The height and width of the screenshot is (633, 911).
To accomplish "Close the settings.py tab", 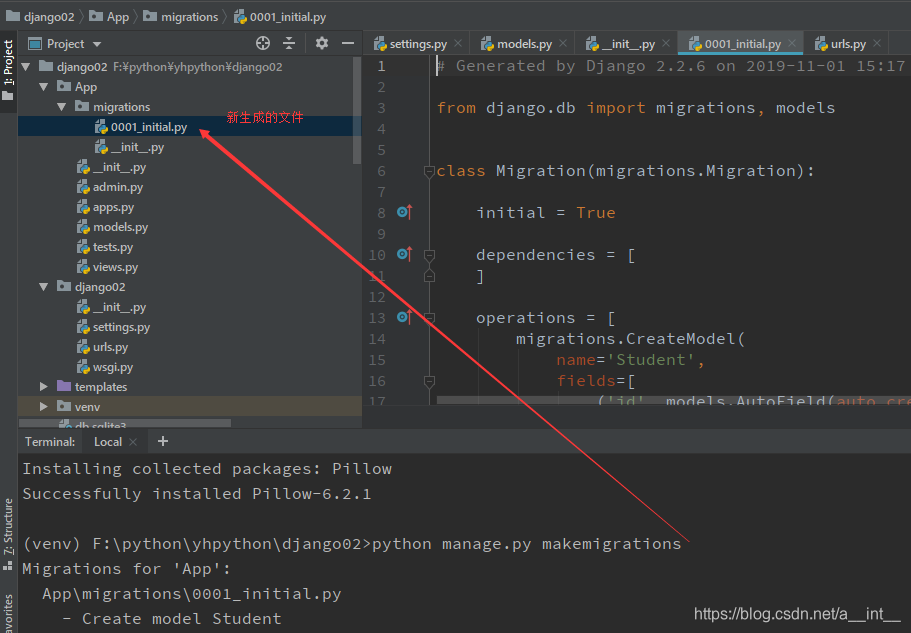I will tap(458, 44).
